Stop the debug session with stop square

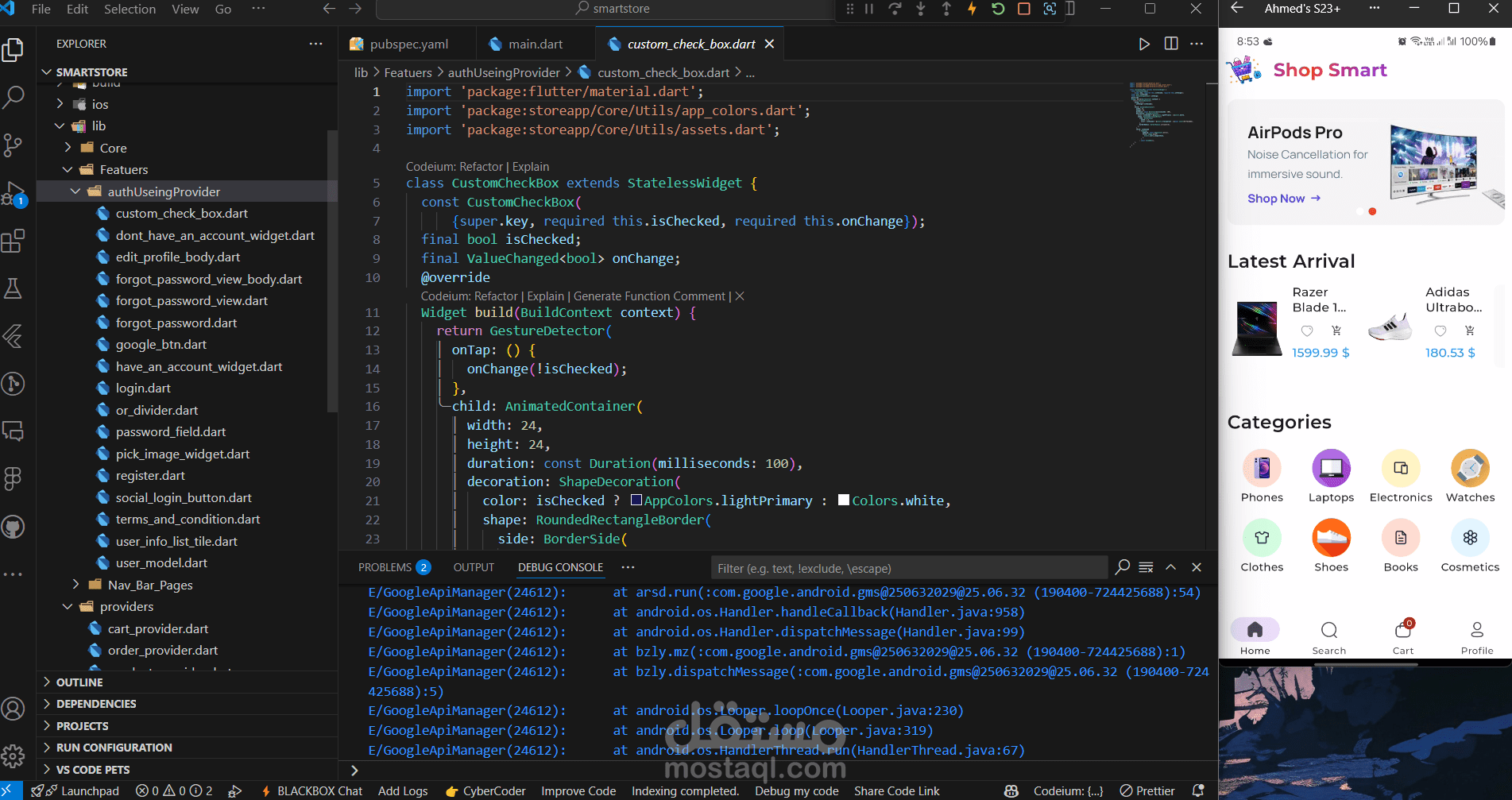click(1024, 9)
